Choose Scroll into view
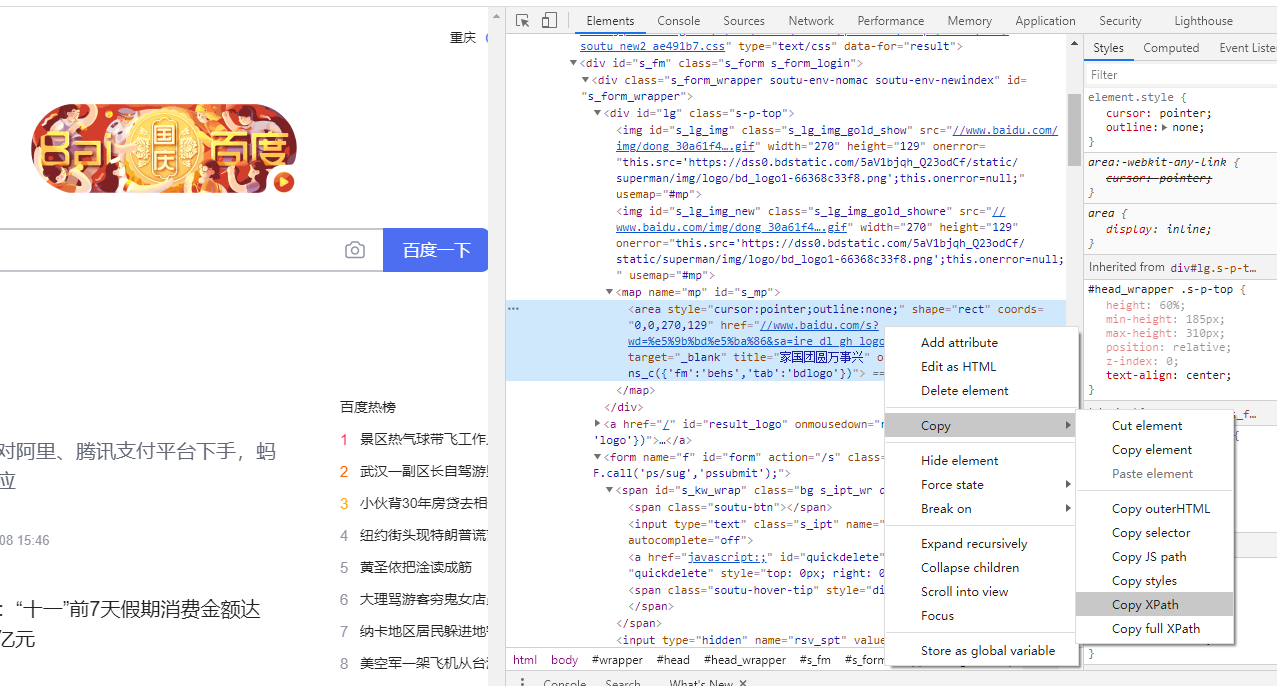 tap(980, 592)
